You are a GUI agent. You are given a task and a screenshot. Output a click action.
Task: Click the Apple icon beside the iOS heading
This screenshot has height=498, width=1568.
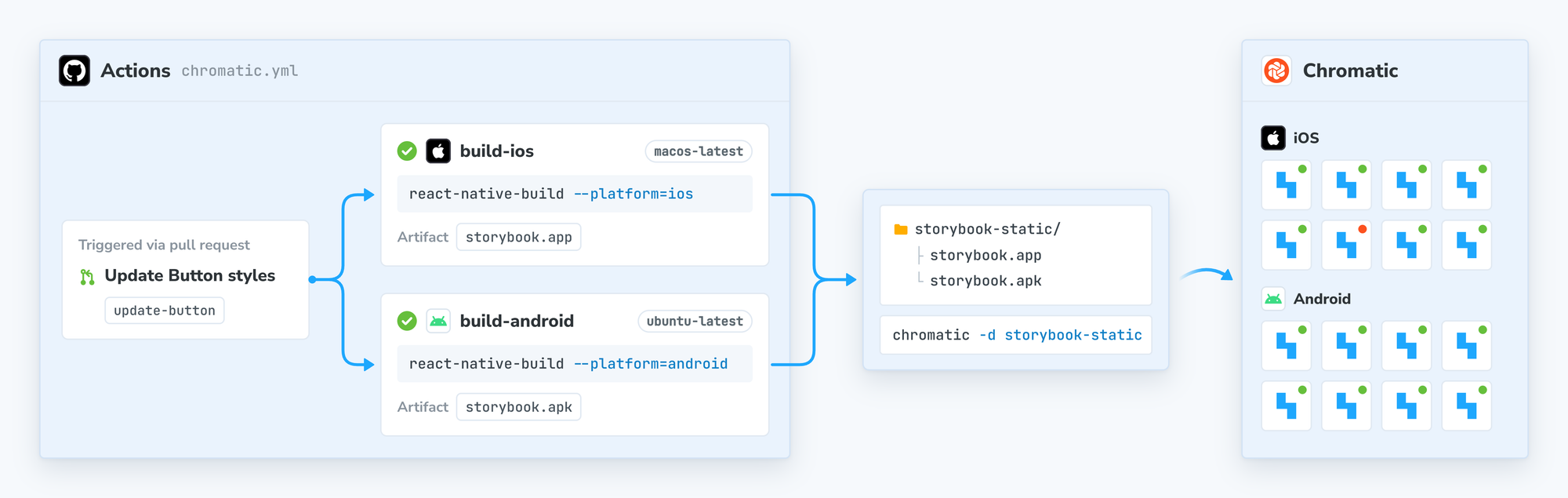[1273, 138]
